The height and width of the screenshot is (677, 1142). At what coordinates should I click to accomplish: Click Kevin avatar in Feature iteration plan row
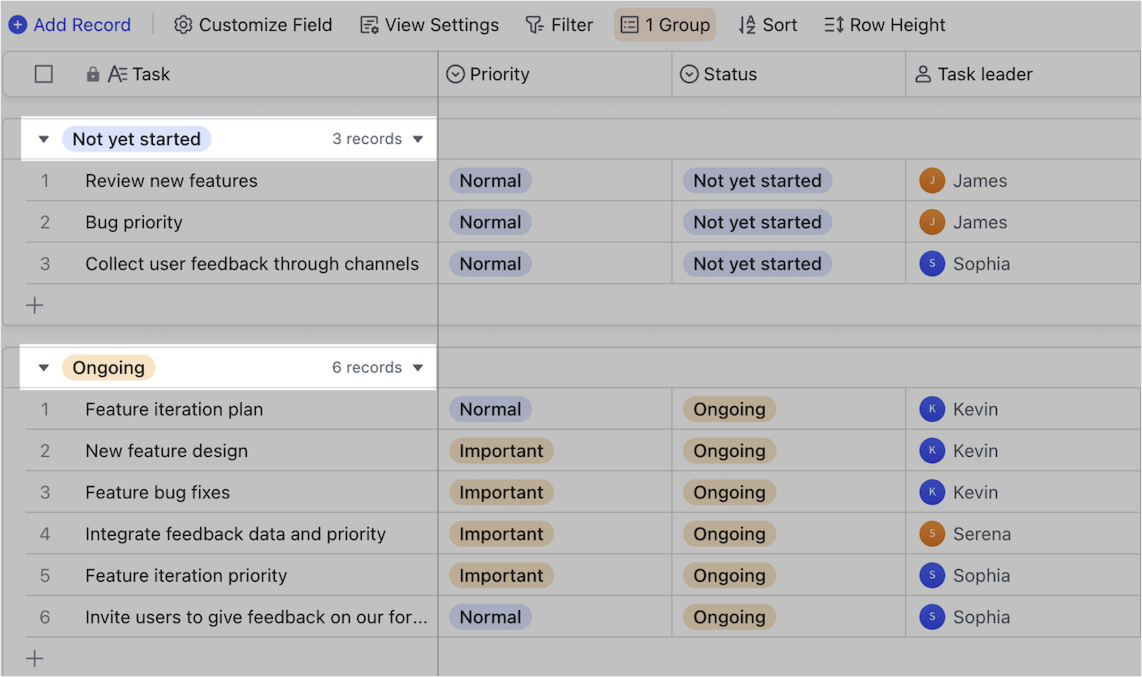tap(932, 409)
